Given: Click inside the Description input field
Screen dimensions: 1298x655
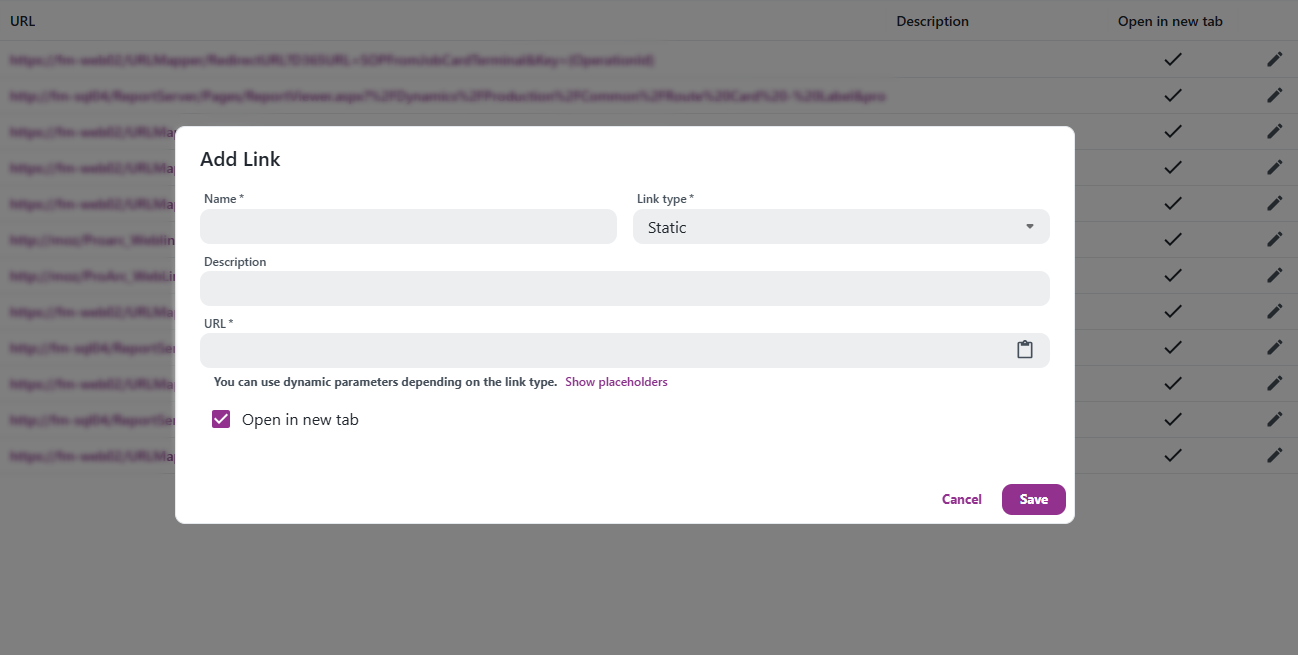Looking at the screenshot, I should pyautogui.click(x=625, y=289).
